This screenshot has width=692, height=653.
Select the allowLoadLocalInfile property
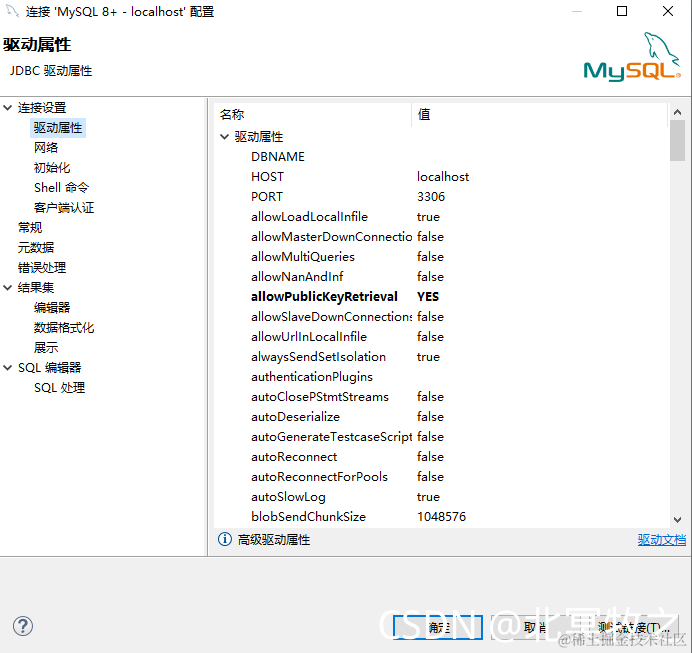[309, 217]
